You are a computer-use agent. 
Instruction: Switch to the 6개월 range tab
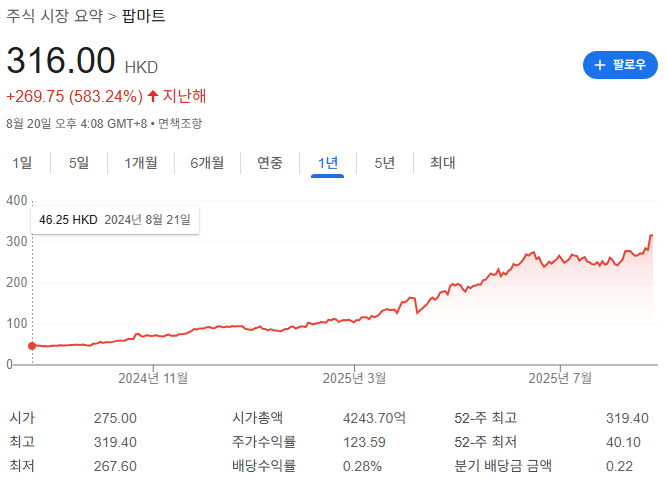(207, 163)
